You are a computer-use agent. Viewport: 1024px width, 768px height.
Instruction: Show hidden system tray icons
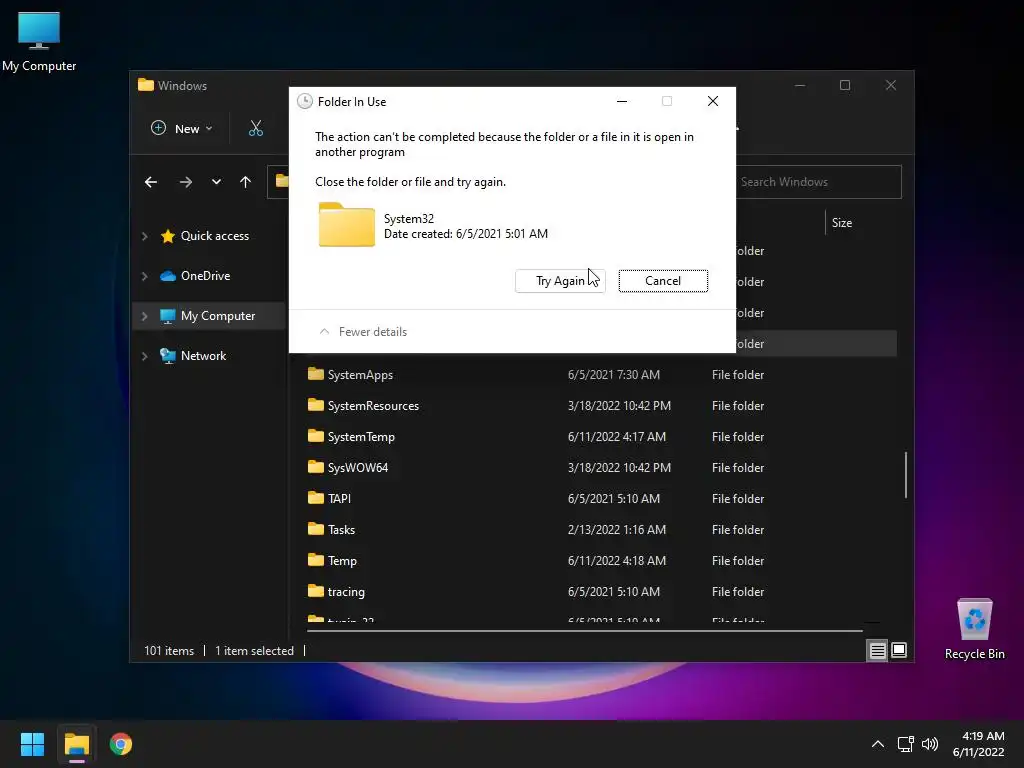coord(878,744)
